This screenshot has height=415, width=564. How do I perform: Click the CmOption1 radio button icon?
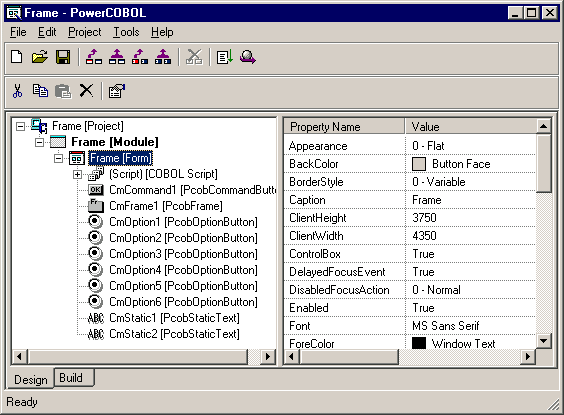[x=95, y=221]
